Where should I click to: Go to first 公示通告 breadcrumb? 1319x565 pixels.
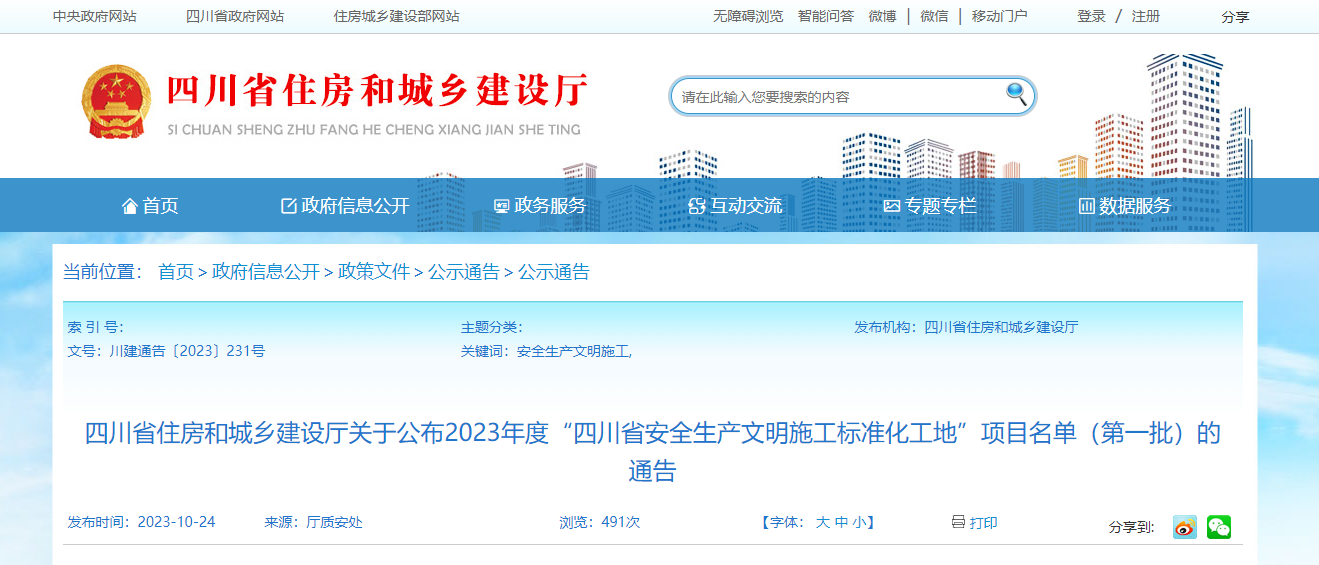(x=464, y=272)
